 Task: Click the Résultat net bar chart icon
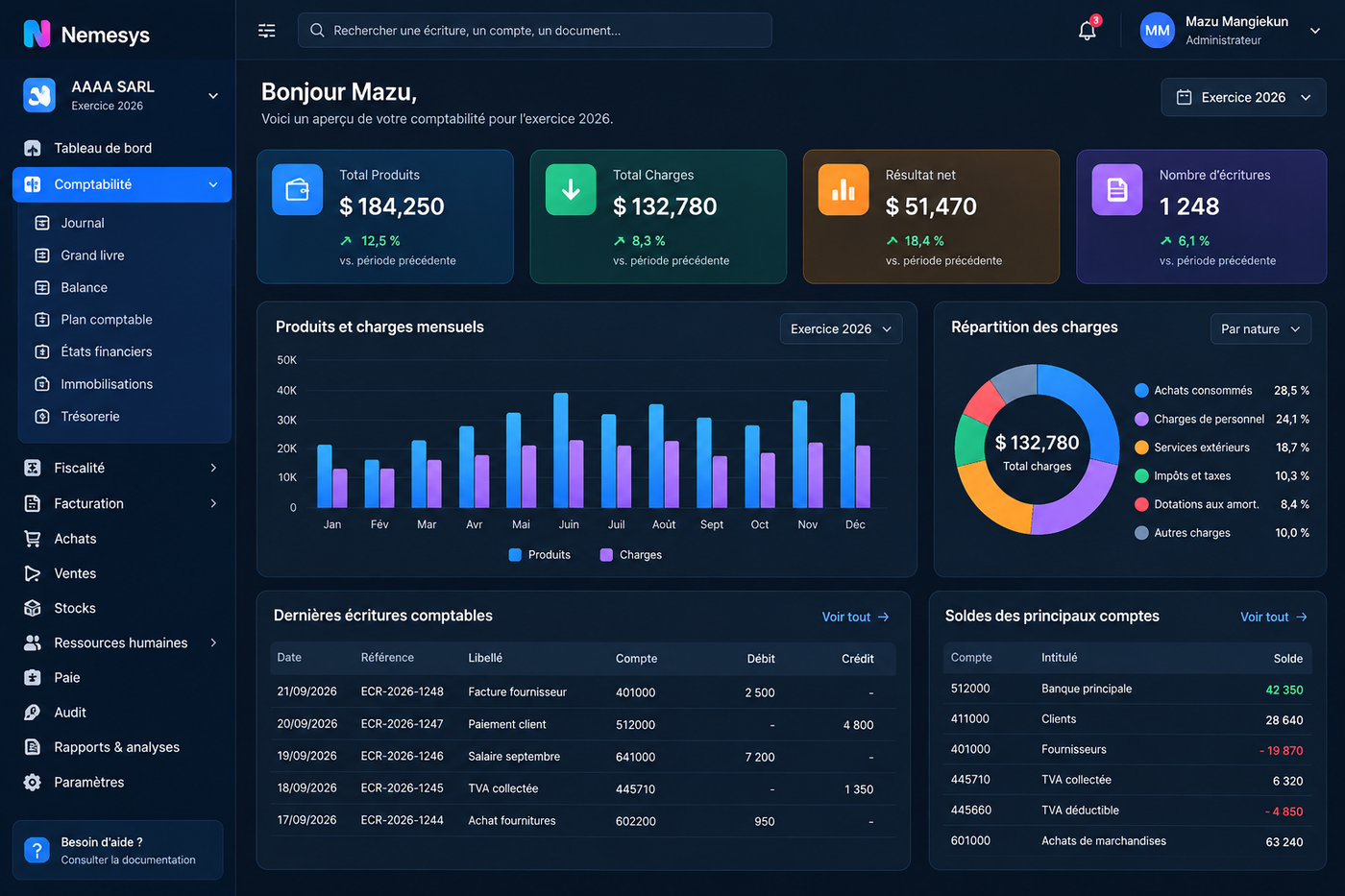844,190
